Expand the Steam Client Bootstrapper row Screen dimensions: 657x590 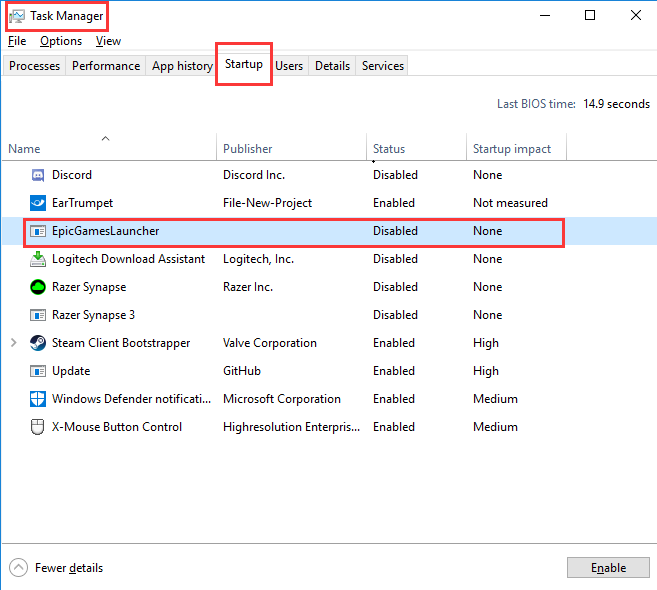[x=13, y=343]
